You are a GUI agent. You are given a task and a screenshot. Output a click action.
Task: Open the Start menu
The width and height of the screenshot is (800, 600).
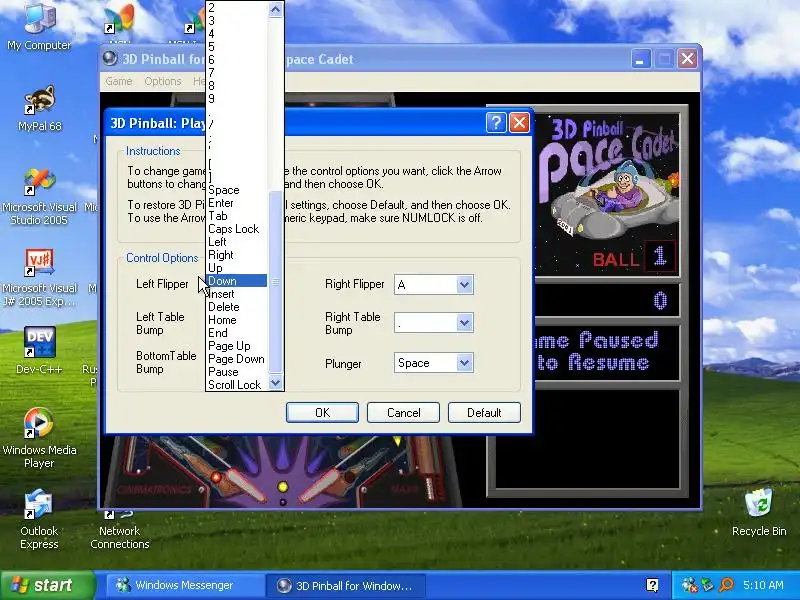(47, 585)
